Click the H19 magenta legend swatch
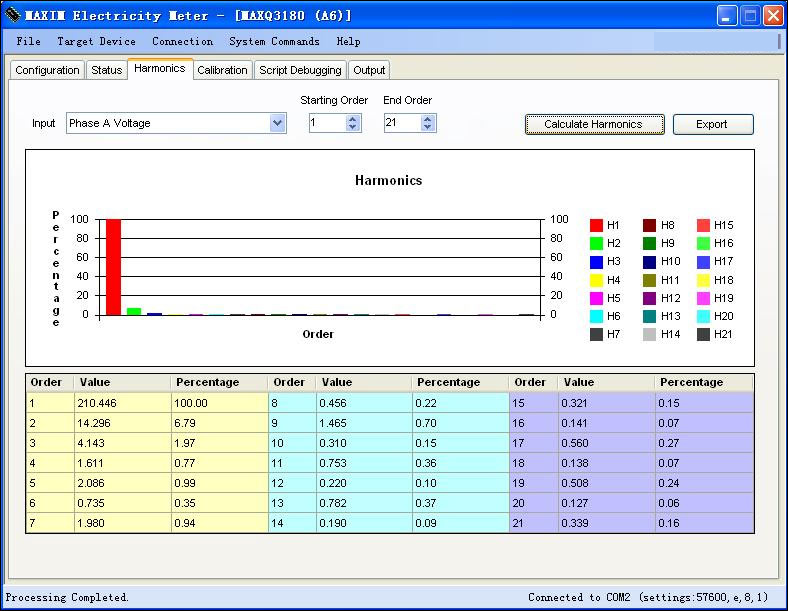 703,298
